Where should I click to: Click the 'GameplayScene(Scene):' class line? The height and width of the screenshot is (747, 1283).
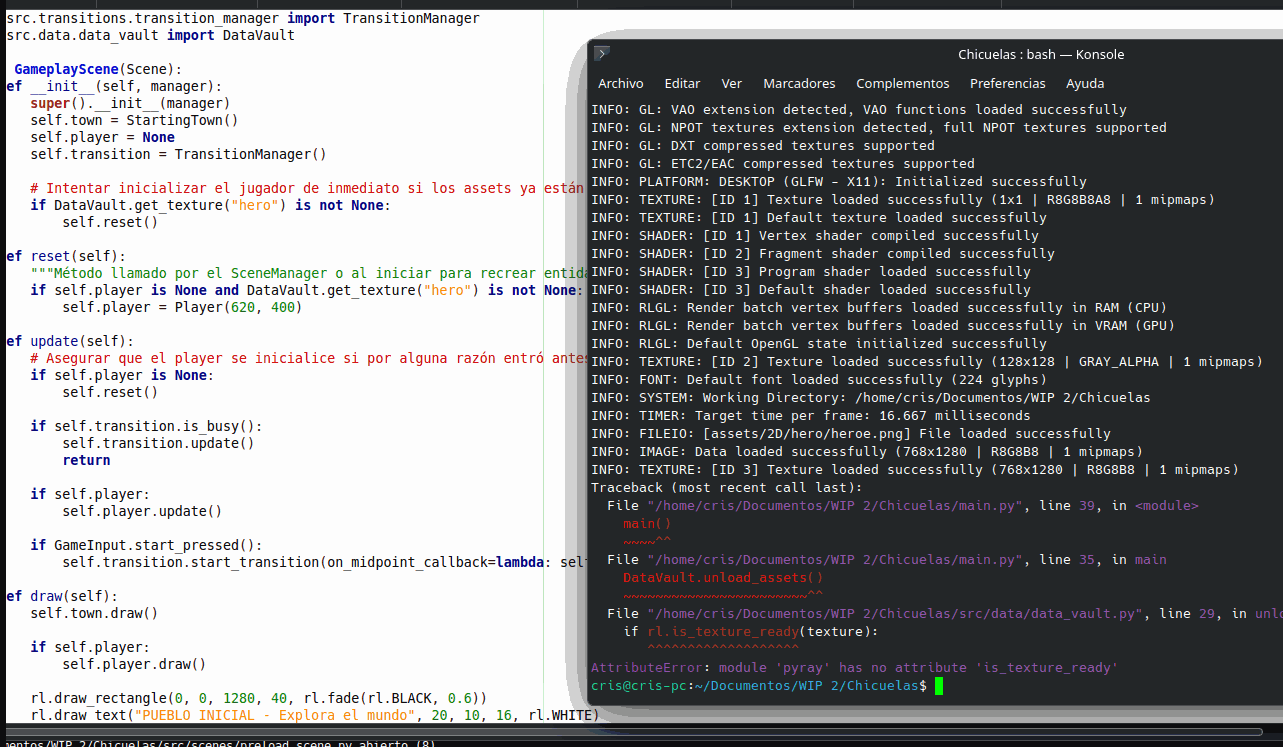pyautogui.click(x=99, y=69)
